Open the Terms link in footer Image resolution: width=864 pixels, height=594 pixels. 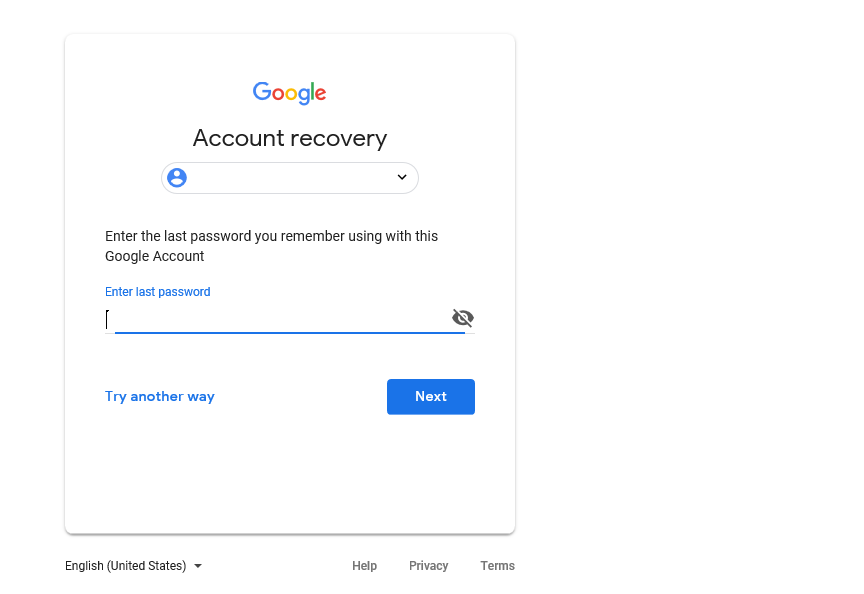coord(497,566)
